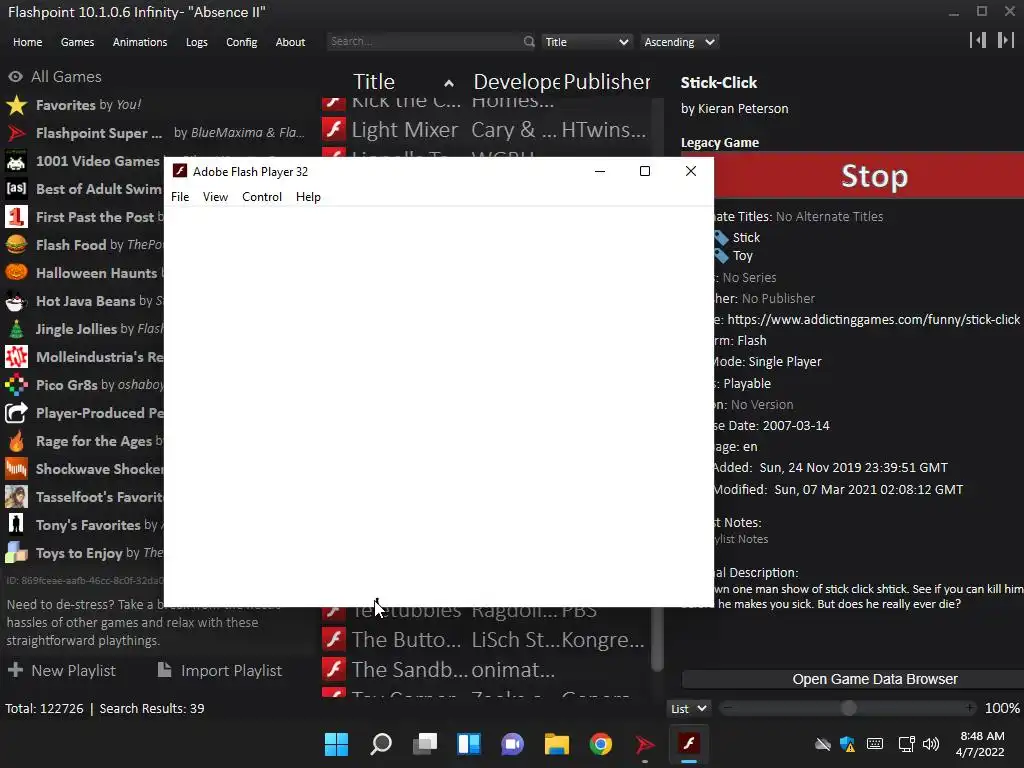Open volume control in system tray
This screenshot has height=768, width=1024.
[931, 744]
